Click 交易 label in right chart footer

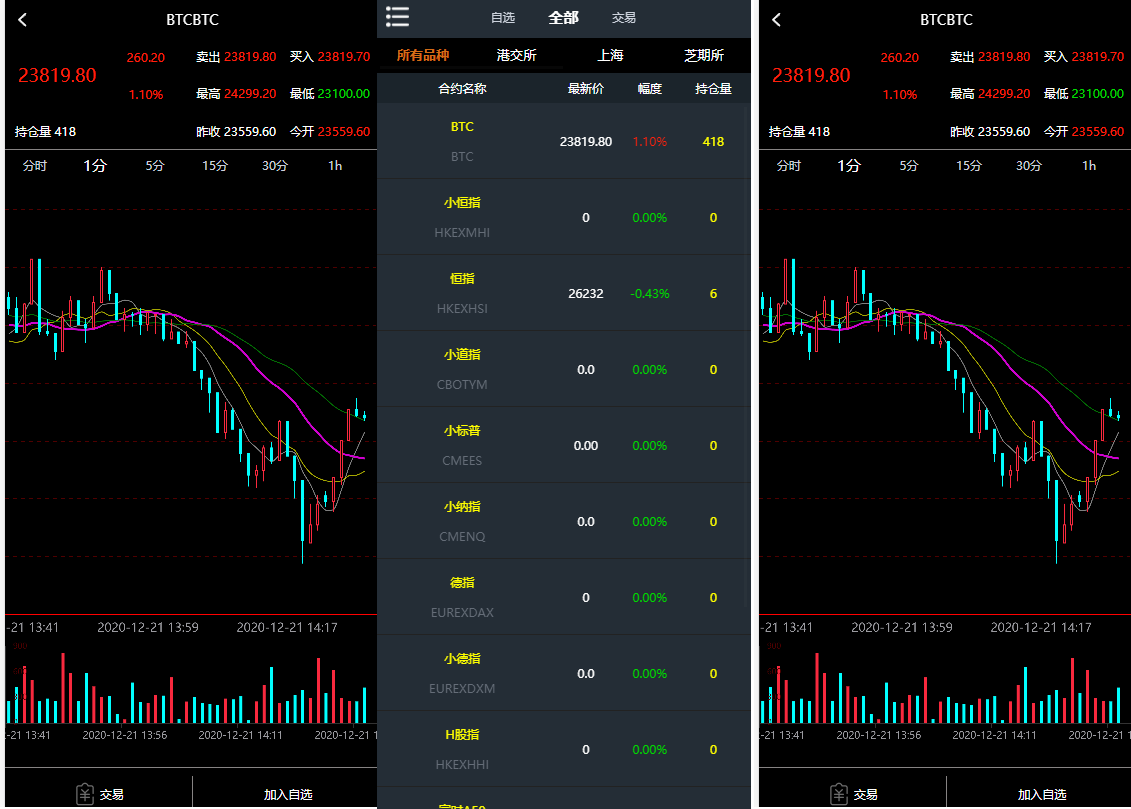(x=866, y=795)
